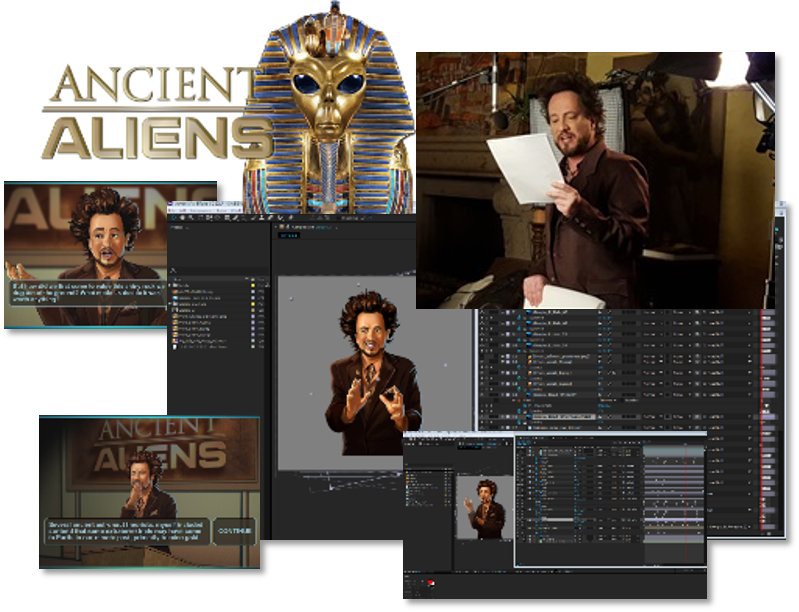Select the Eraser tool in After Effects toolbar
Image resolution: width=799 pixels, height=612 pixels.
[271, 218]
